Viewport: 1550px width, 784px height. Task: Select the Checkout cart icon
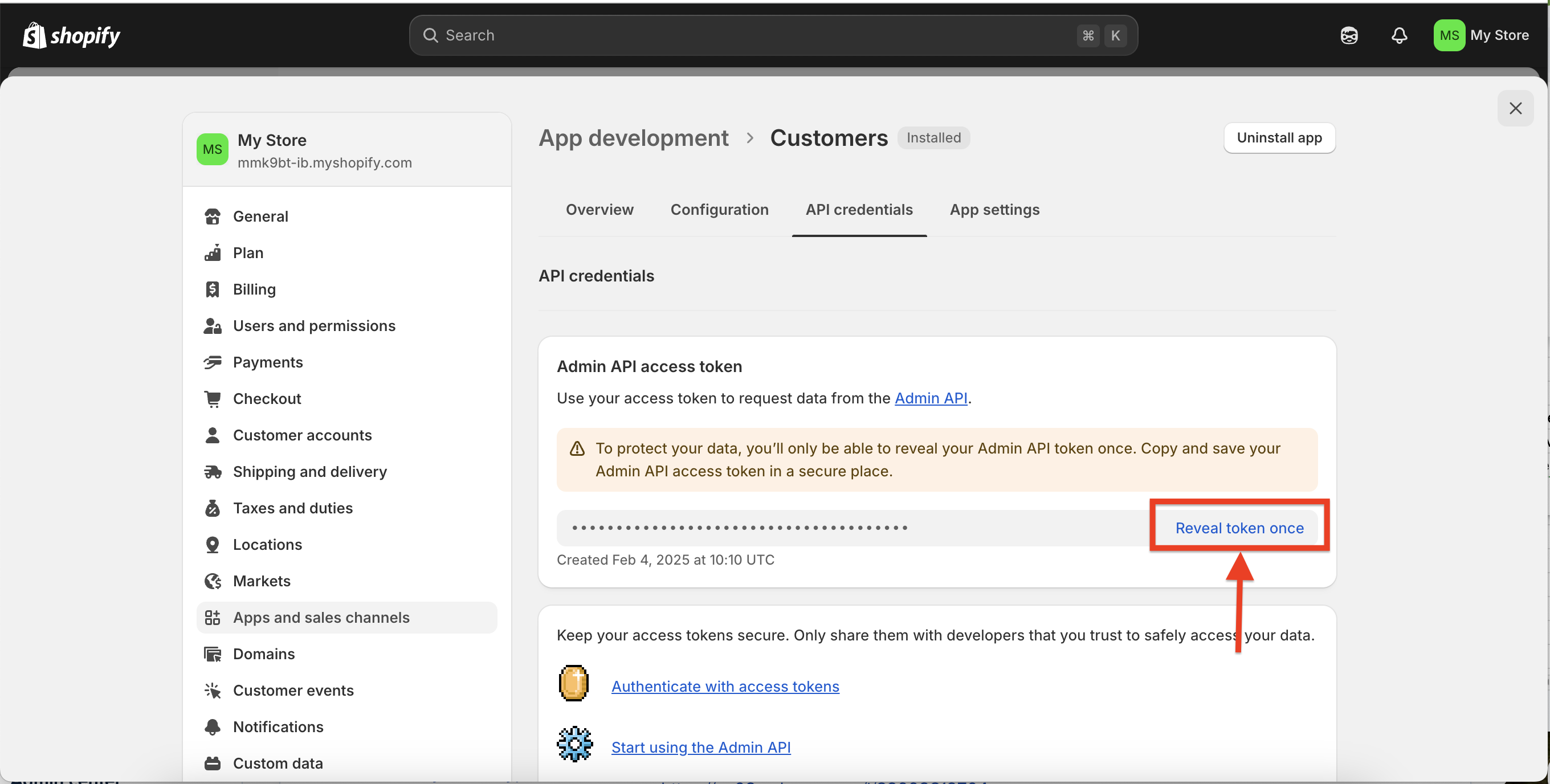213,399
